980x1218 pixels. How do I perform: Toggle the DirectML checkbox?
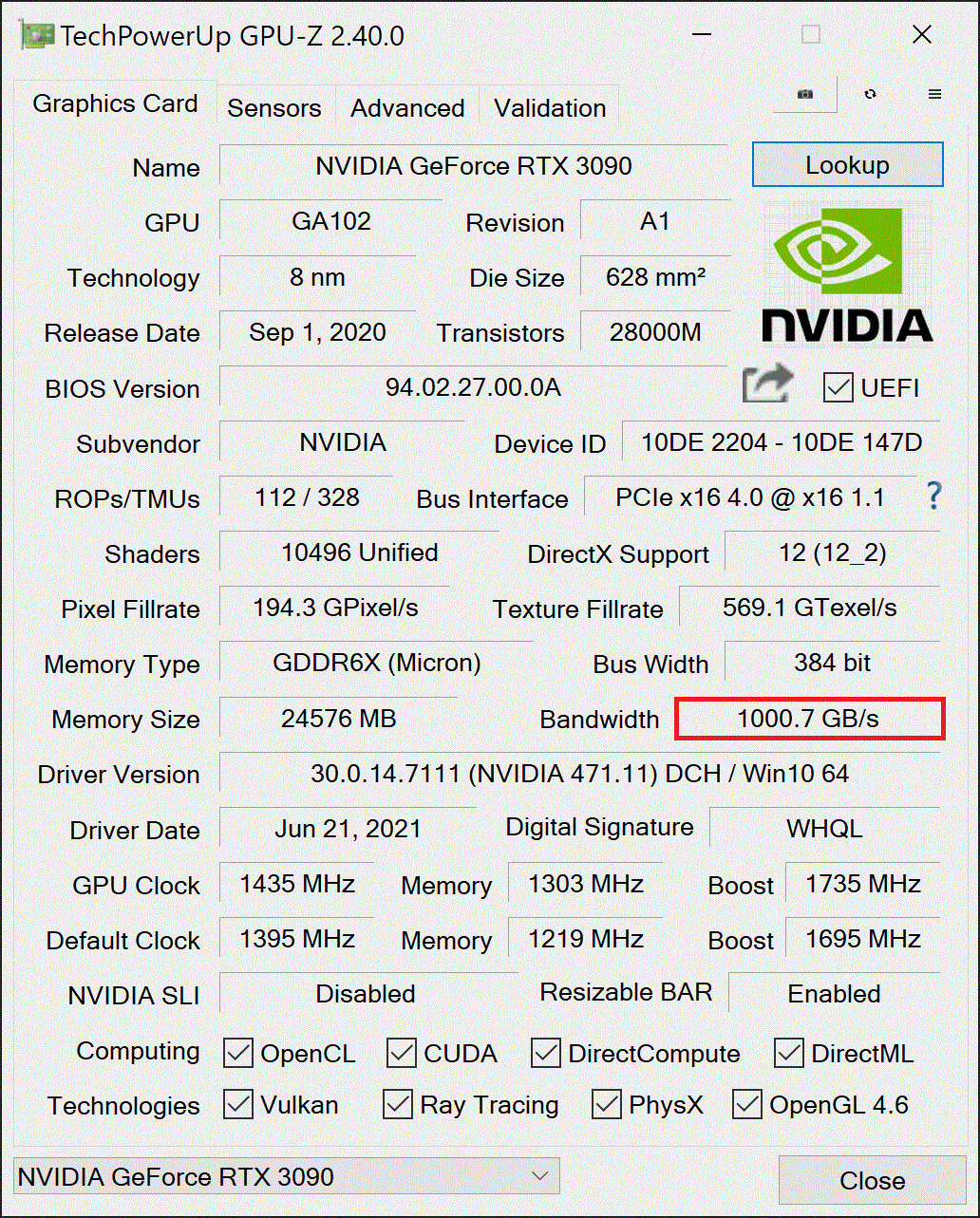[x=790, y=1053]
